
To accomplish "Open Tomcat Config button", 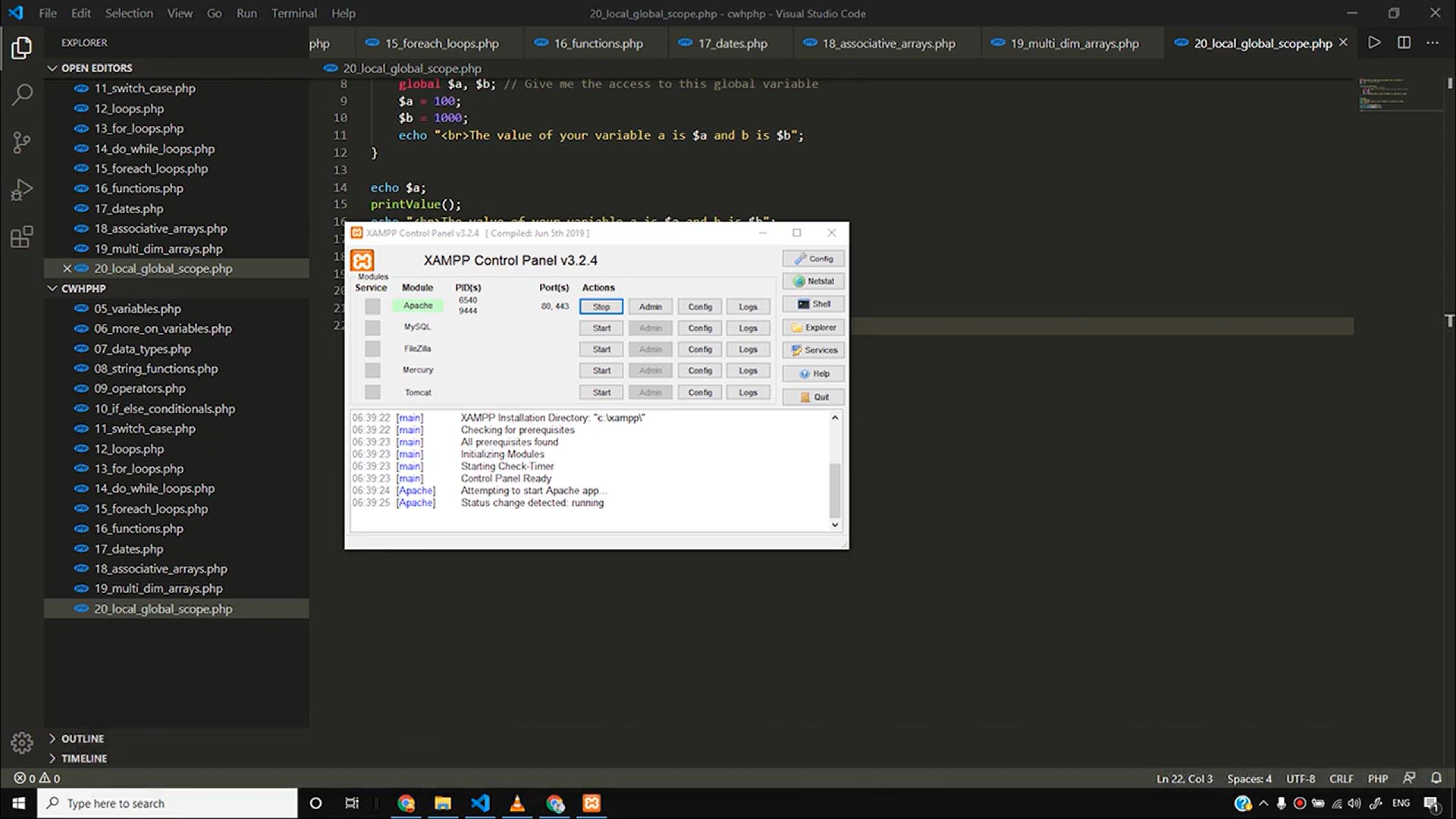I will 700,392.
